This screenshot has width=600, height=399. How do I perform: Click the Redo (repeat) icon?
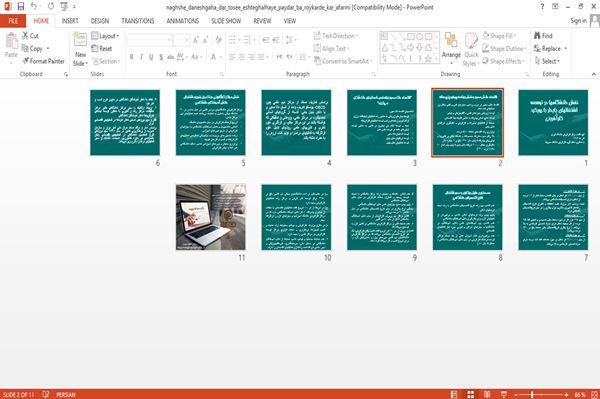(51, 7)
